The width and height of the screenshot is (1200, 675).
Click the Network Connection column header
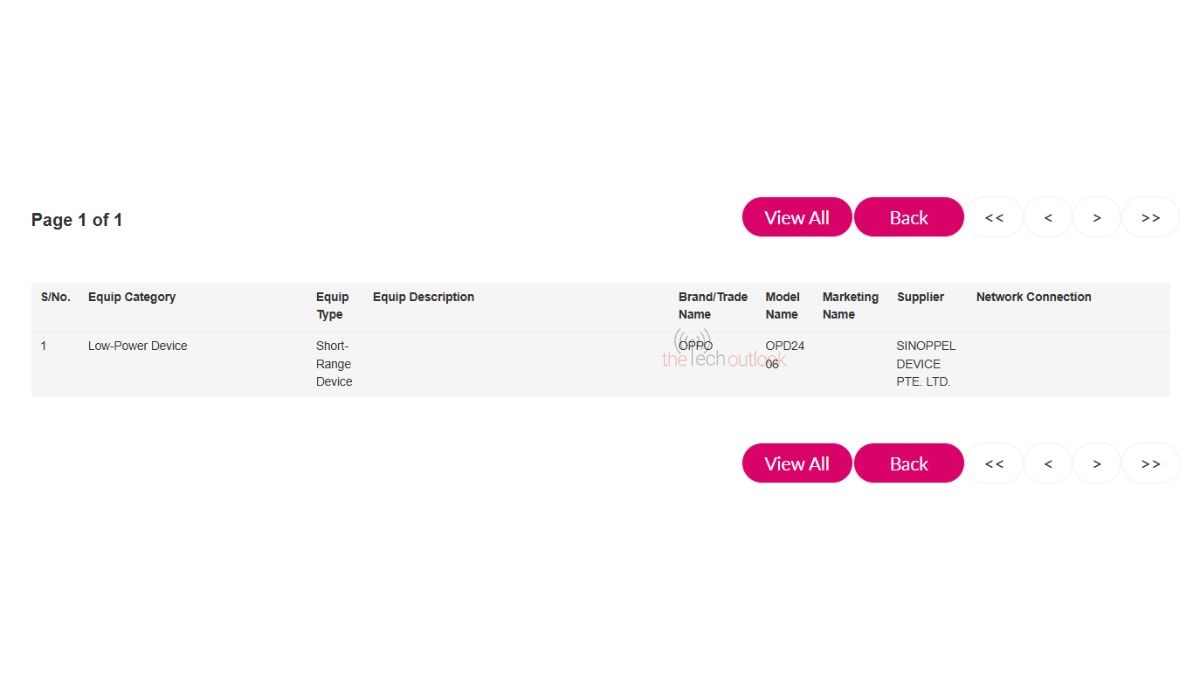[1033, 297]
